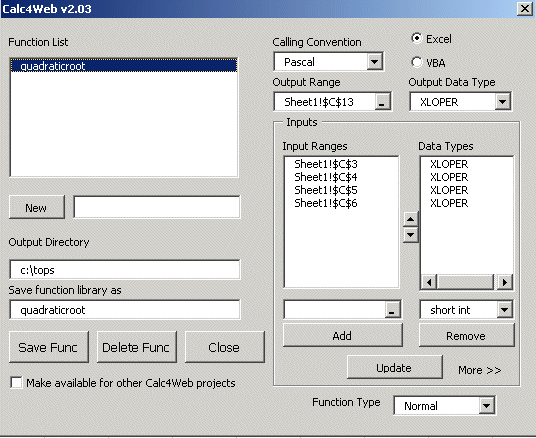Click the Remove input button
Image resolution: width=536 pixels, height=438 pixels.
click(466, 335)
